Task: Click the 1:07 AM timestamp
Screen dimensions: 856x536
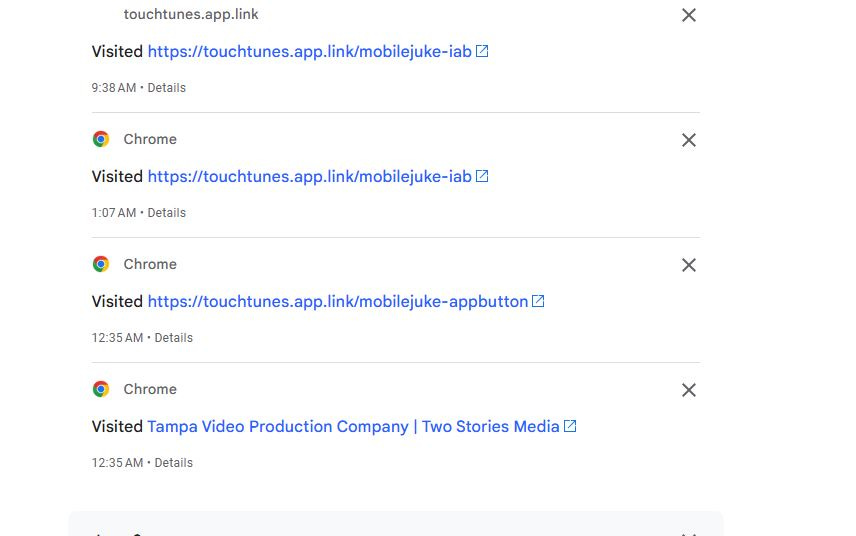Action: tap(114, 213)
